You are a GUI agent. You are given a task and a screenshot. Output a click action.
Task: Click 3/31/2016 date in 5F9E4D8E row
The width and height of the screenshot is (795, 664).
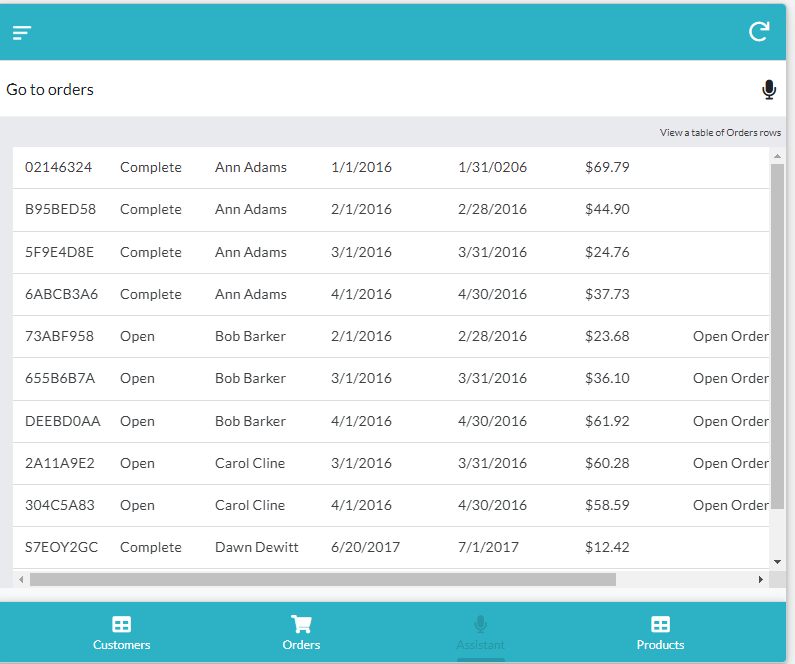492,252
